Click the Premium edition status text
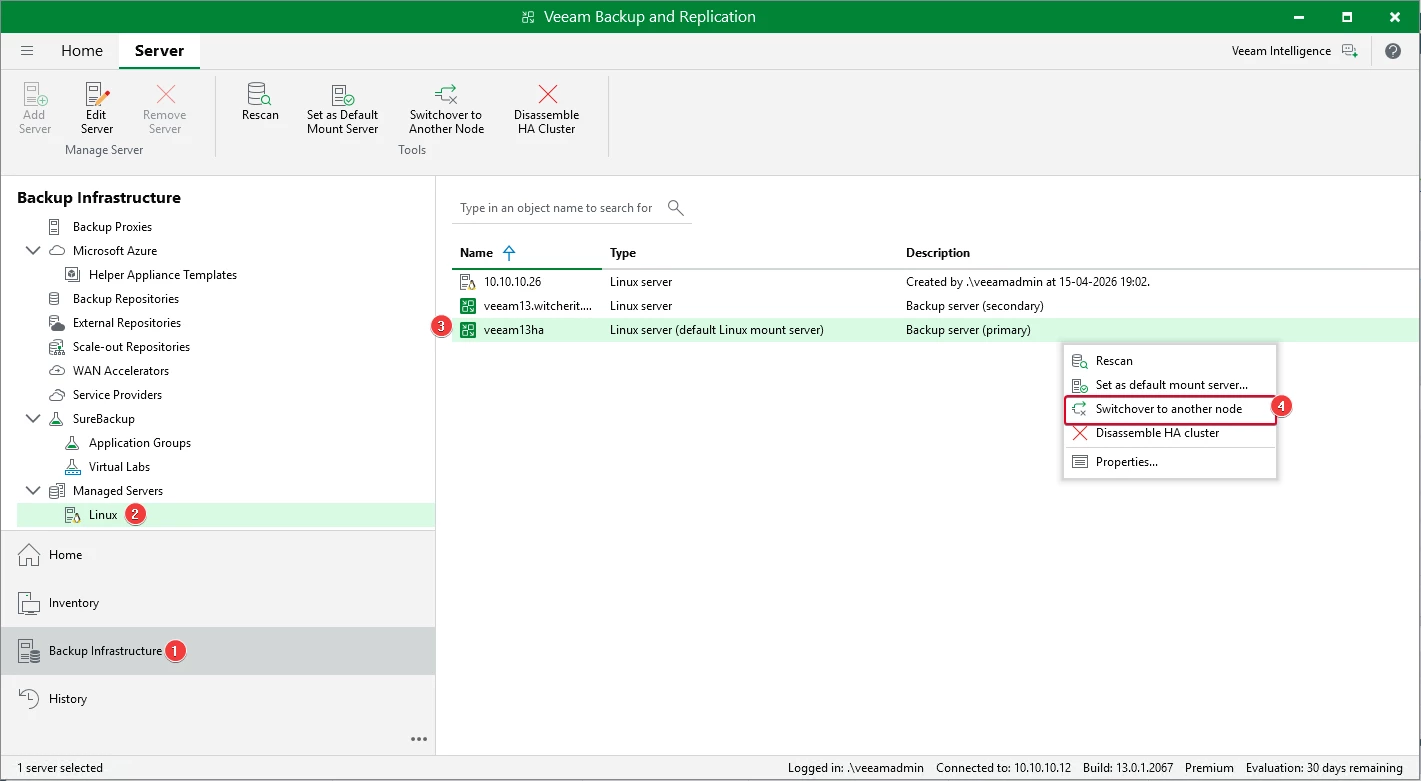Image resolution: width=1421 pixels, height=781 pixels. 1210,768
